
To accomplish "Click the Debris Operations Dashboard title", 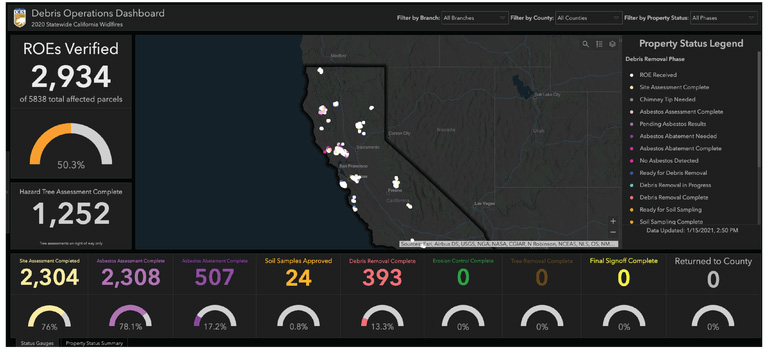I will [98, 13].
